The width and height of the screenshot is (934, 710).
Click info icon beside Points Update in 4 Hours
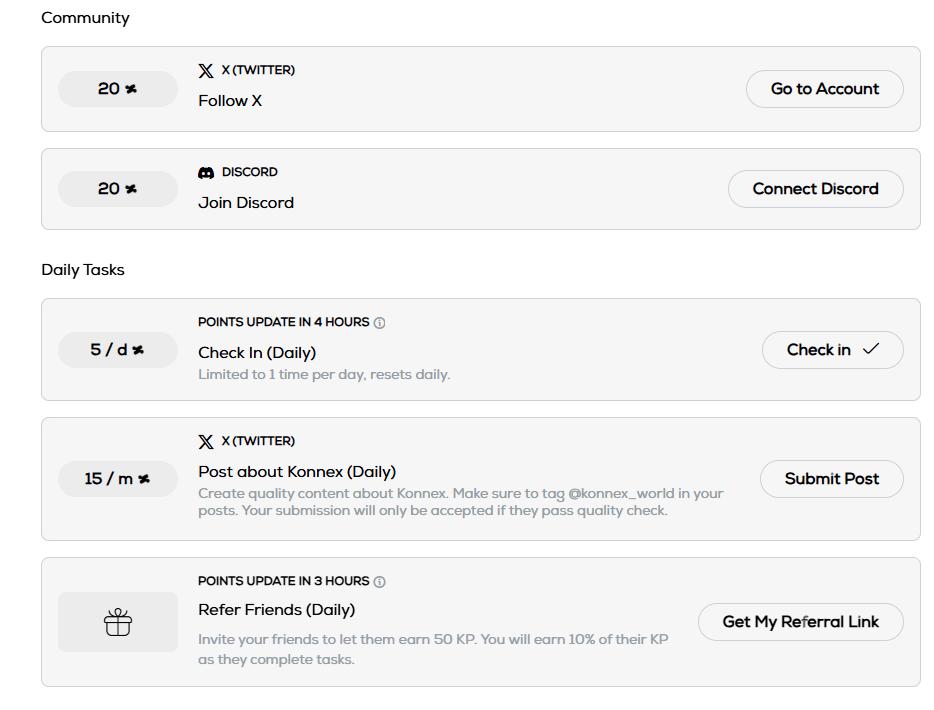[x=380, y=322]
